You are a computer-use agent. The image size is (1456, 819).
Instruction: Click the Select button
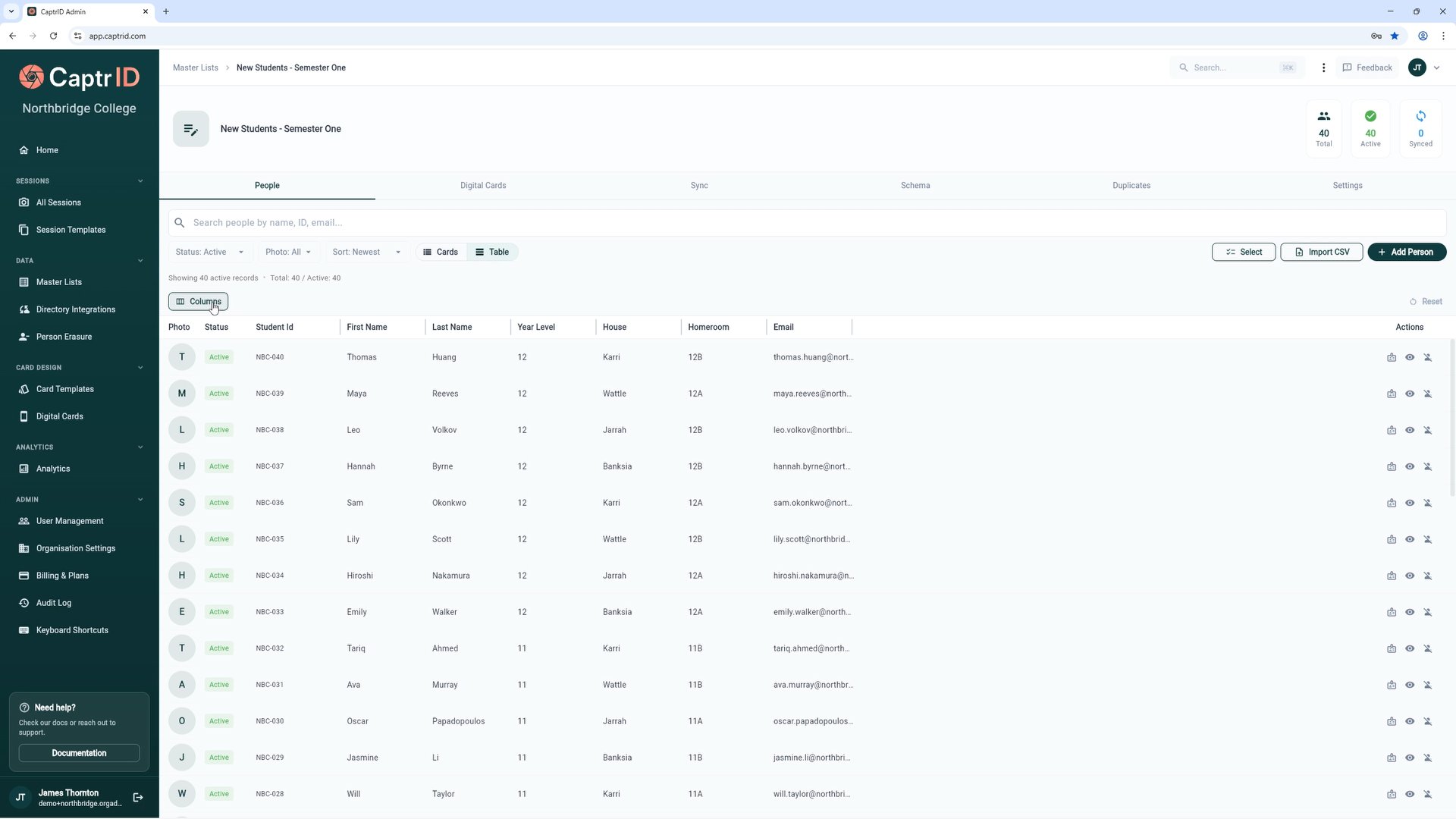point(1244,252)
